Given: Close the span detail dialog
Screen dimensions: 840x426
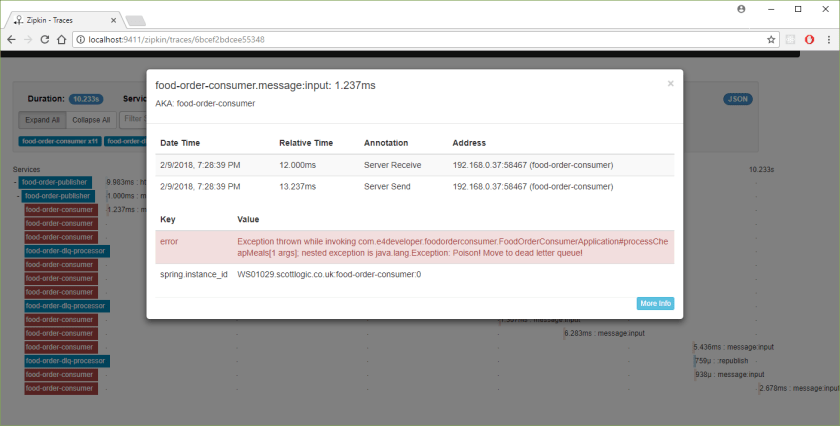Looking at the screenshot, I should tap(670, 84).
